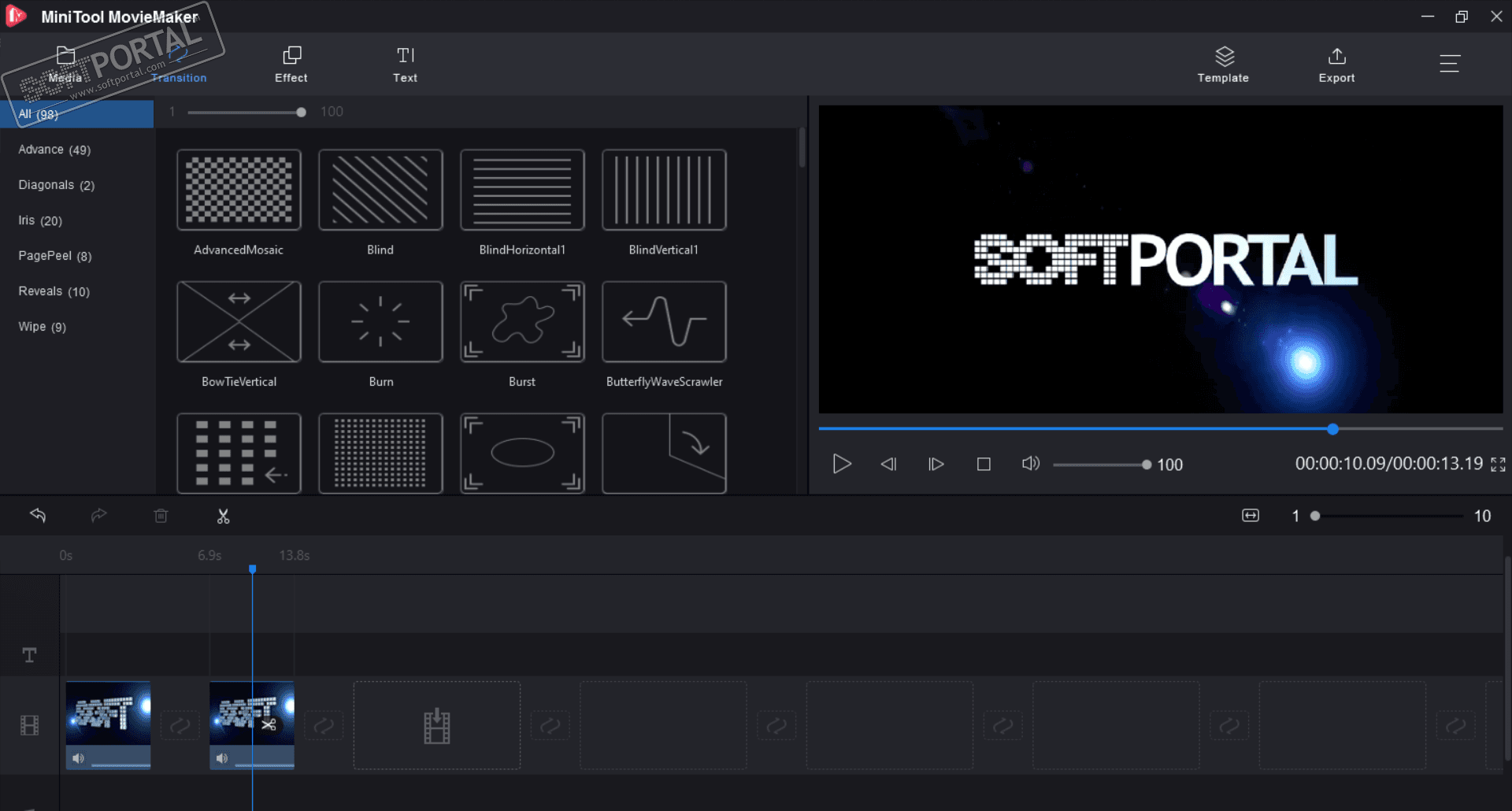Choose the Burn transition thumbnail
This screenshot has height=811, width=1512.
tap(380, 321)
